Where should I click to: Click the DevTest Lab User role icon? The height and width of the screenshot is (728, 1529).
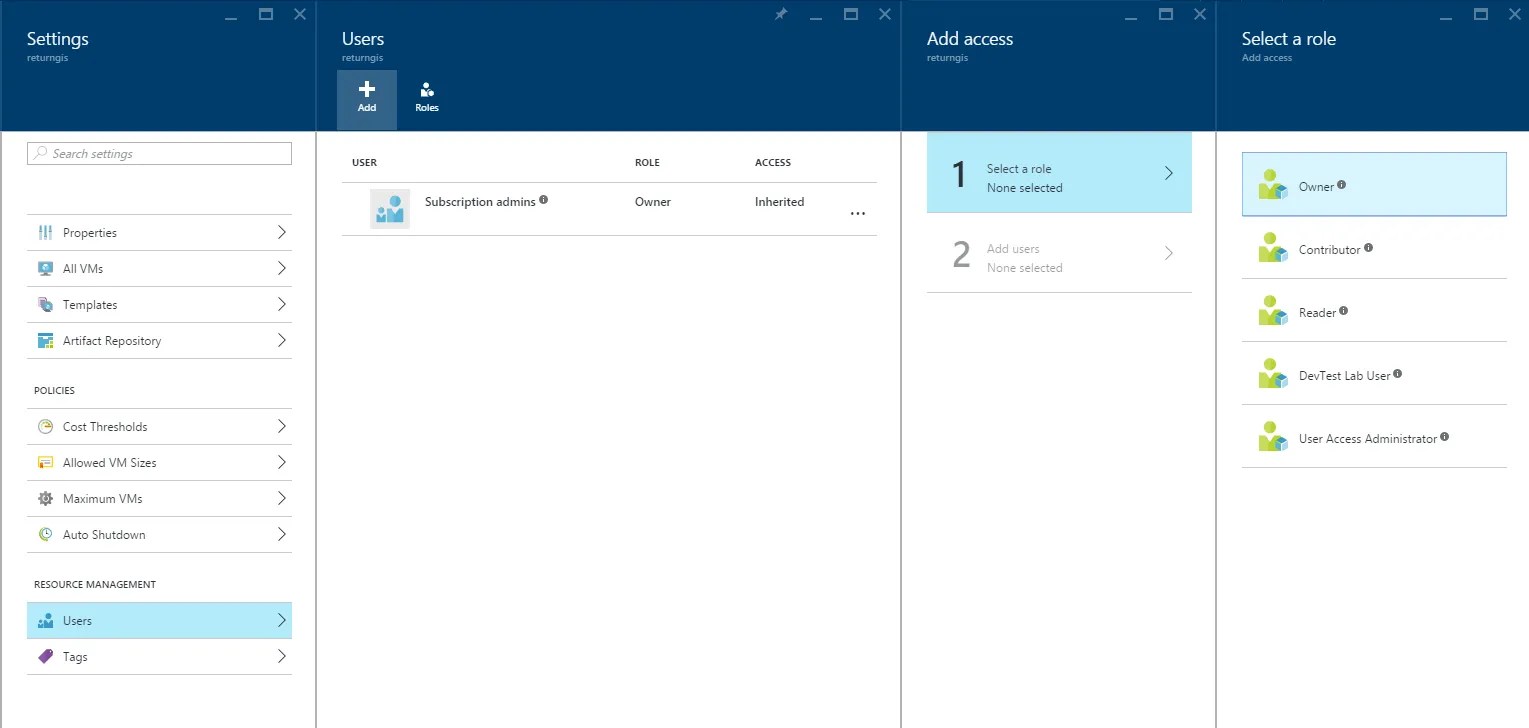pos(1273,374)
